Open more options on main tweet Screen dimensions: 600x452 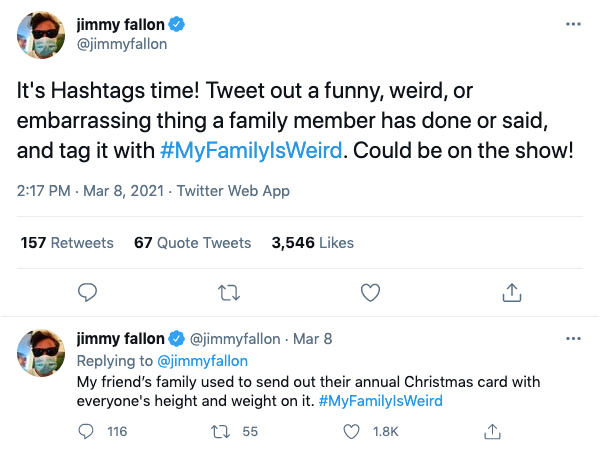click(572, 23)
